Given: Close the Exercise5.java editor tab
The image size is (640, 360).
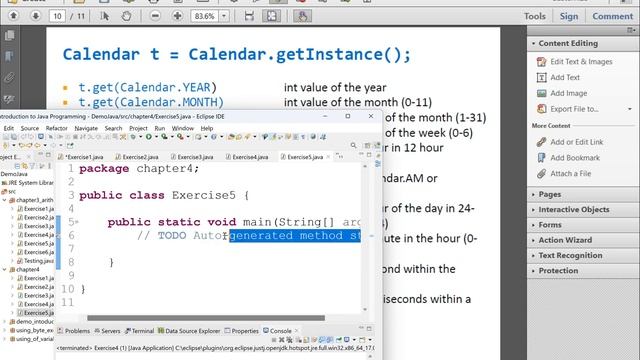Looking at the screenshot, I should pyautogui.click(x=328, y=157).
